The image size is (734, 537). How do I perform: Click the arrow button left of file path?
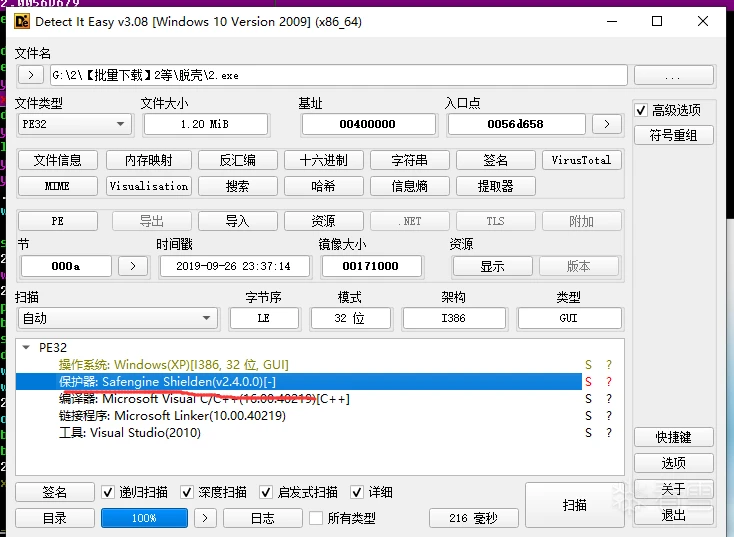coord(31,75)
